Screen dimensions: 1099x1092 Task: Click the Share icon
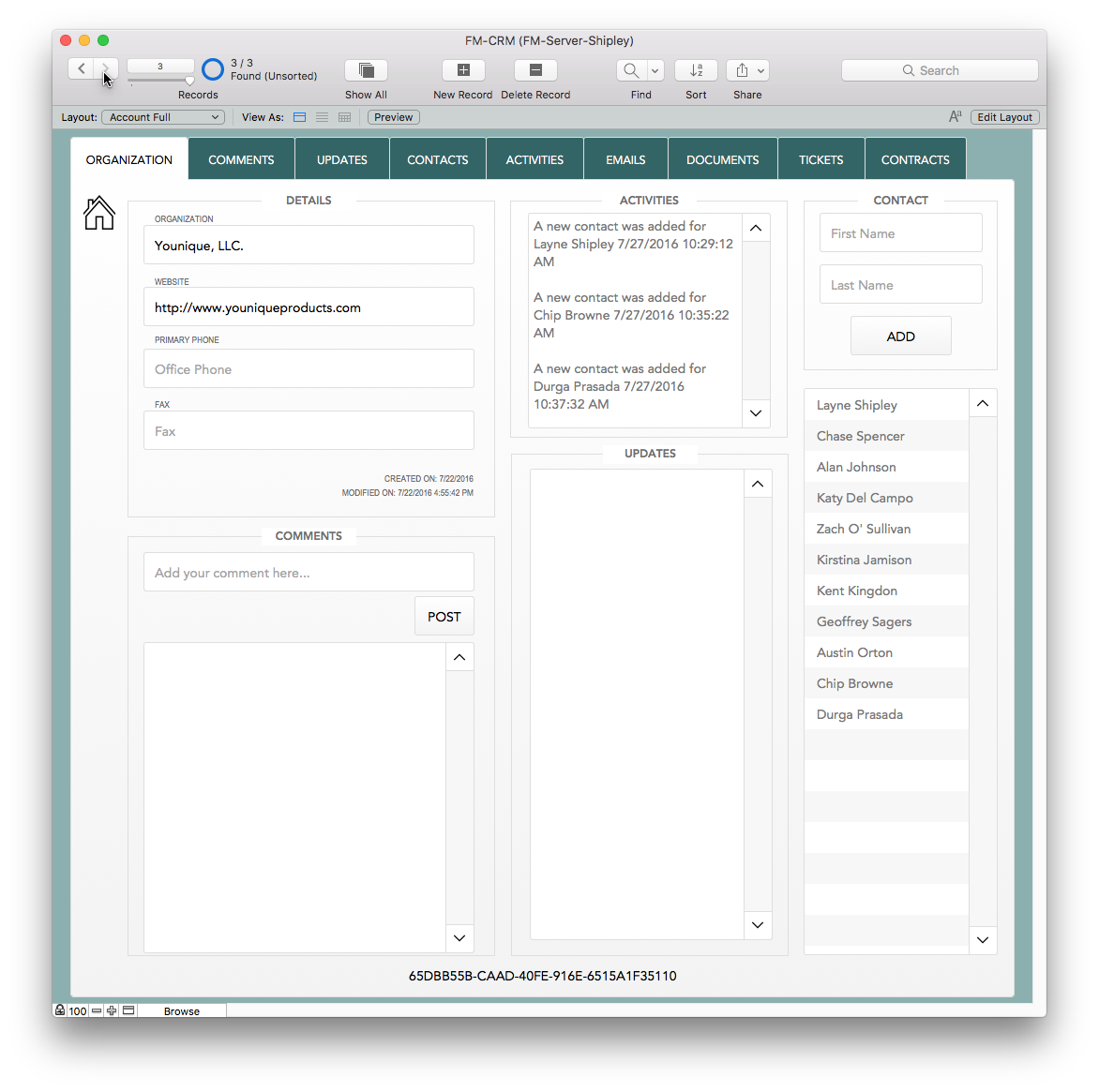742,70
